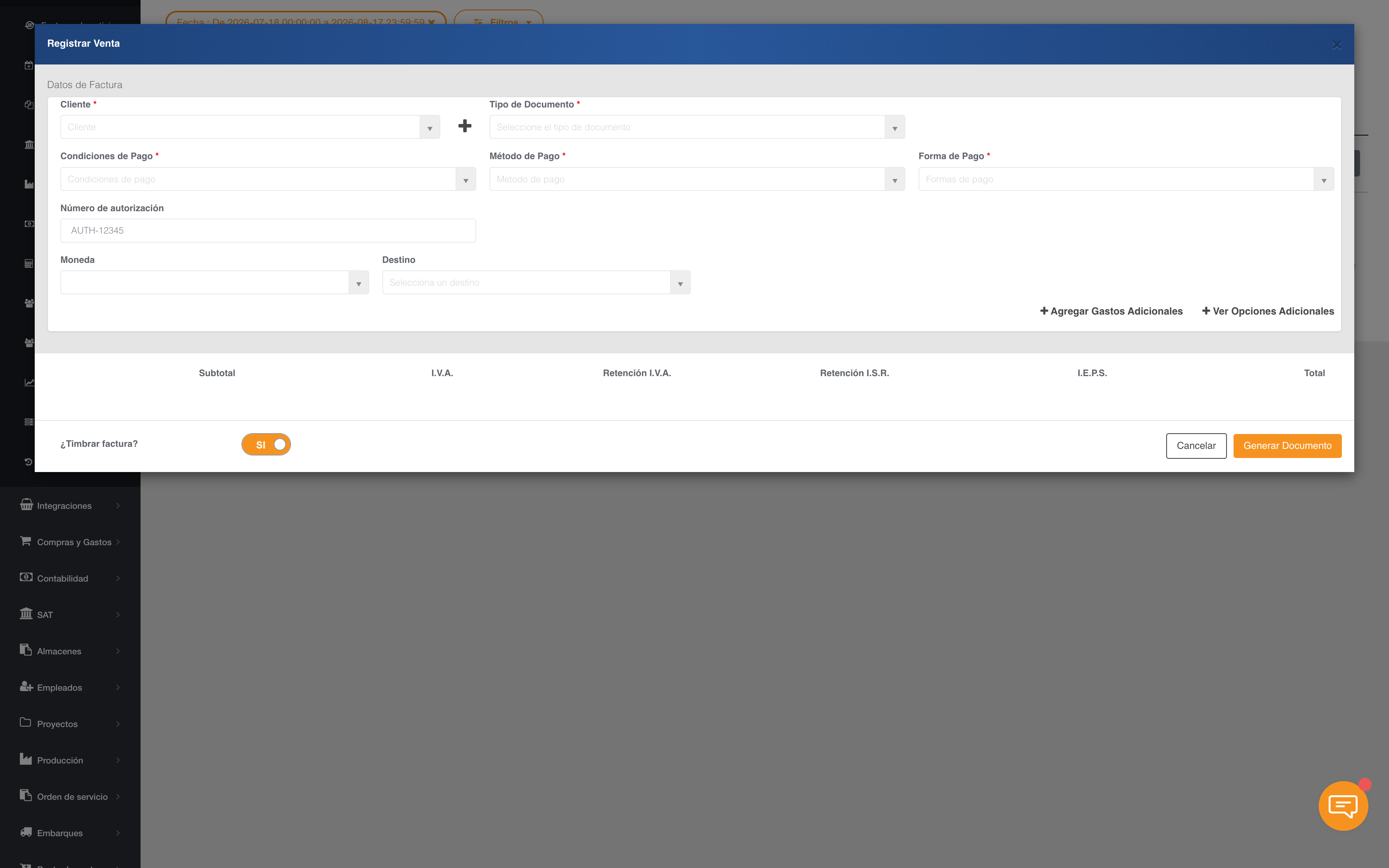Click the Contabilidad money icon
The height and width of the screenshot is (868, 1389).
pos(26,577)
